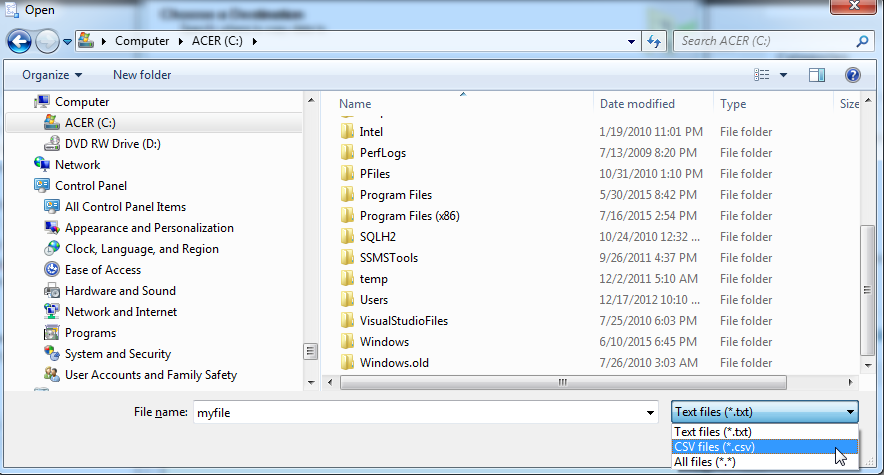Click the PerfLogs folder icon
This screenshot has width=884, height=475.
[347, 153]
